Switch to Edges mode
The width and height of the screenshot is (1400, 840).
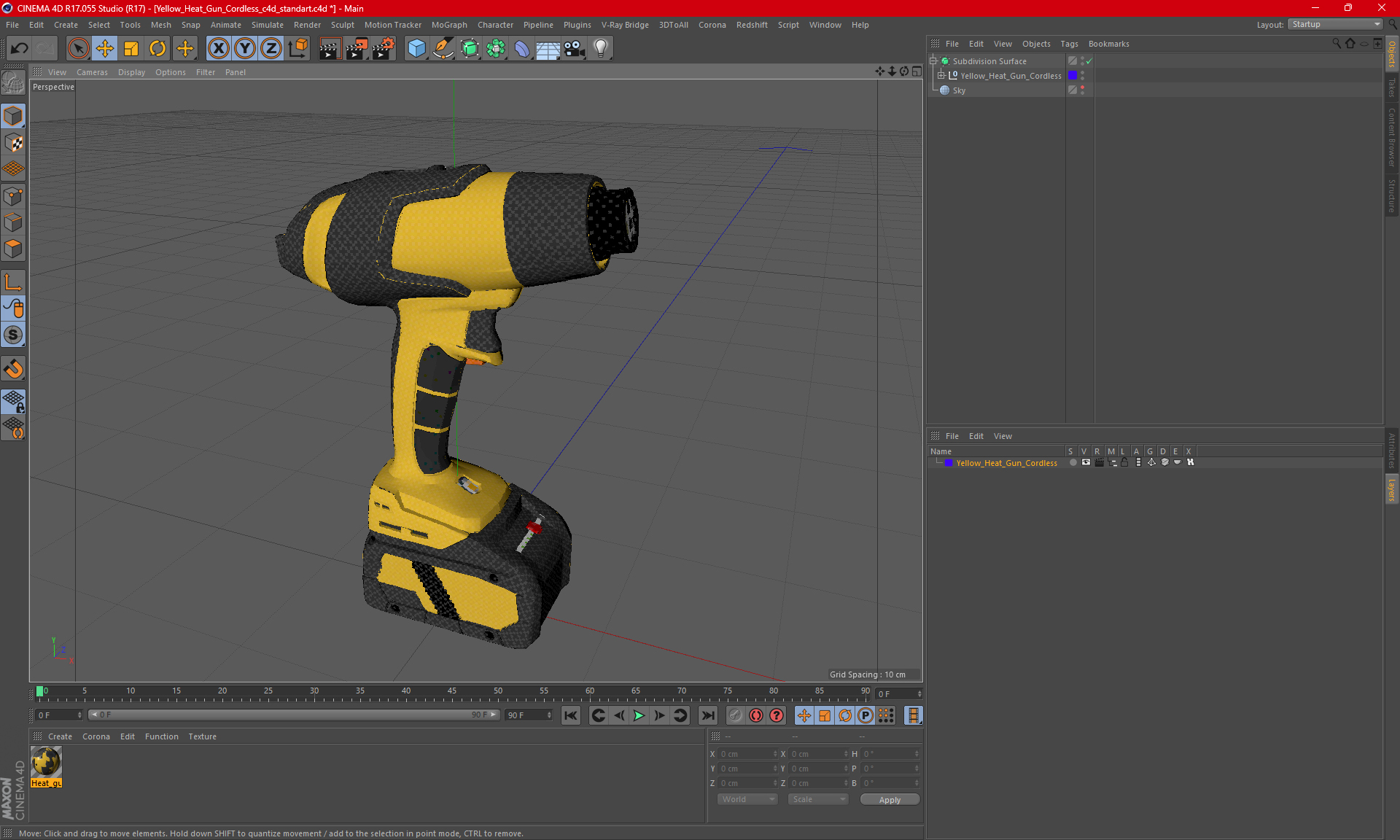13,222
